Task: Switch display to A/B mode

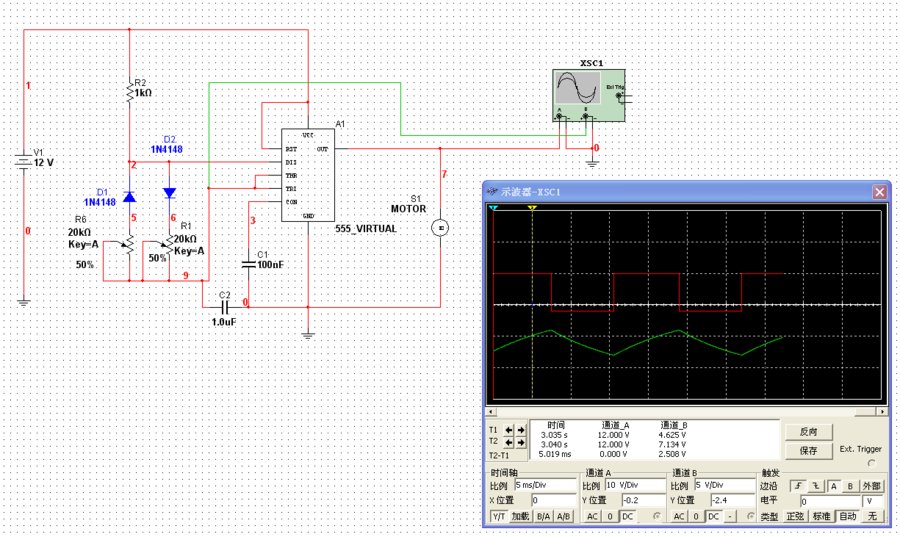Action: click(x=564, y=516)
